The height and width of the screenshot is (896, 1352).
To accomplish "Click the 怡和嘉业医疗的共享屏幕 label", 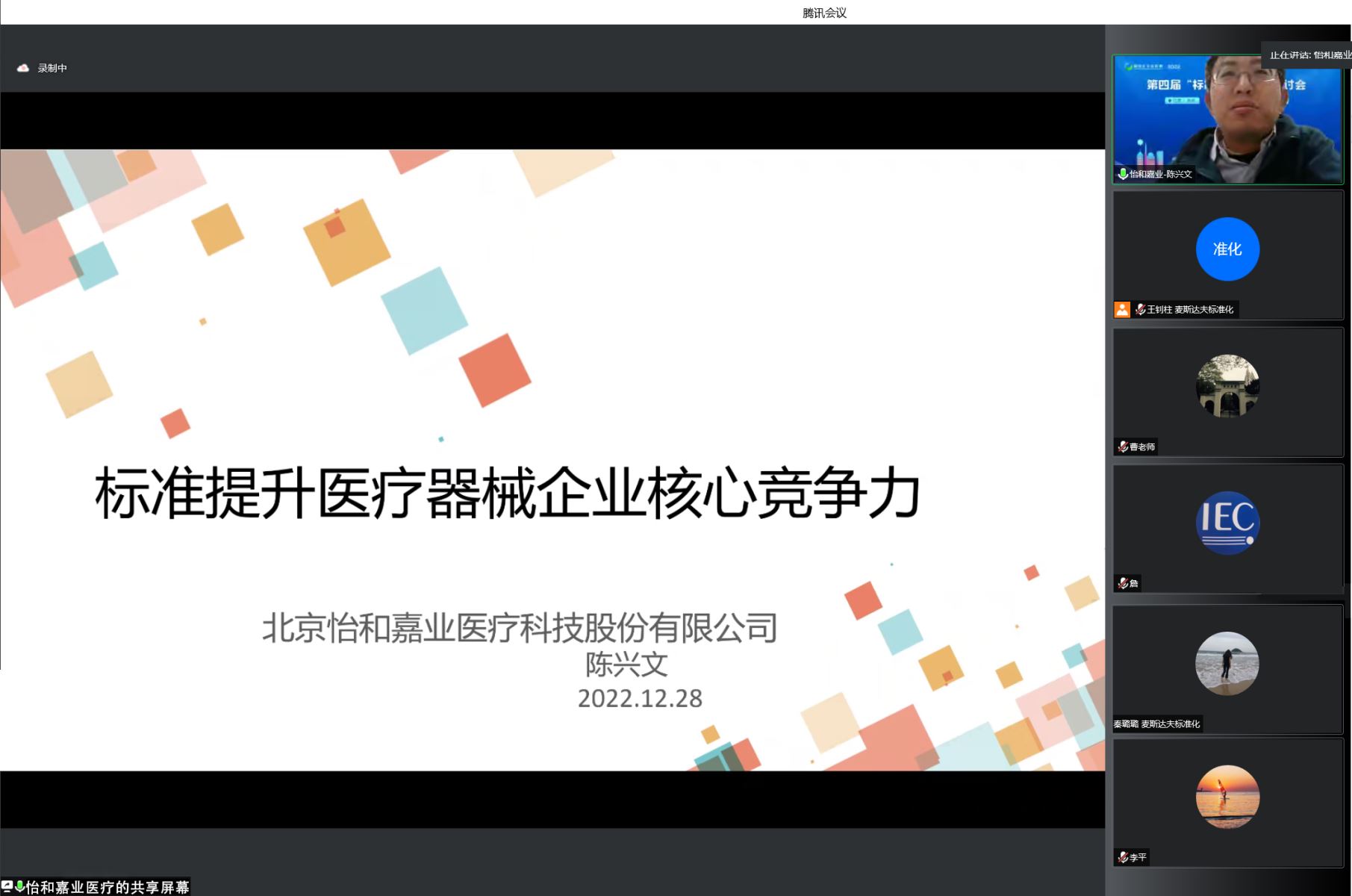I will [108, 887].
